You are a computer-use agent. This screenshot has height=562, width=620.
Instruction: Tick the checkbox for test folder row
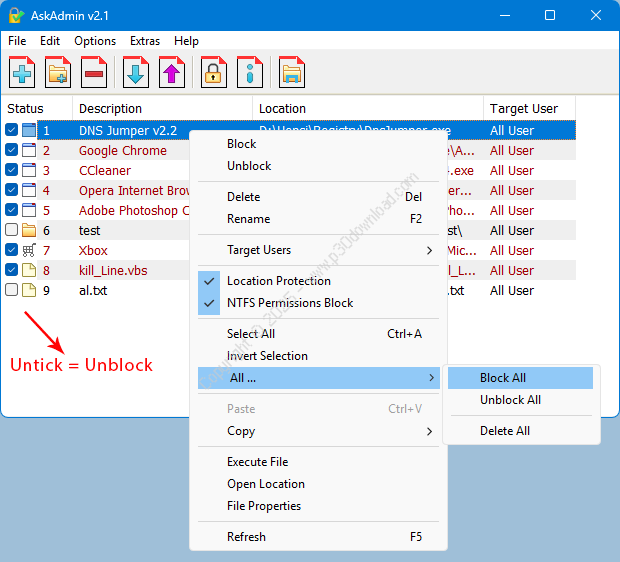click(11, 230)
